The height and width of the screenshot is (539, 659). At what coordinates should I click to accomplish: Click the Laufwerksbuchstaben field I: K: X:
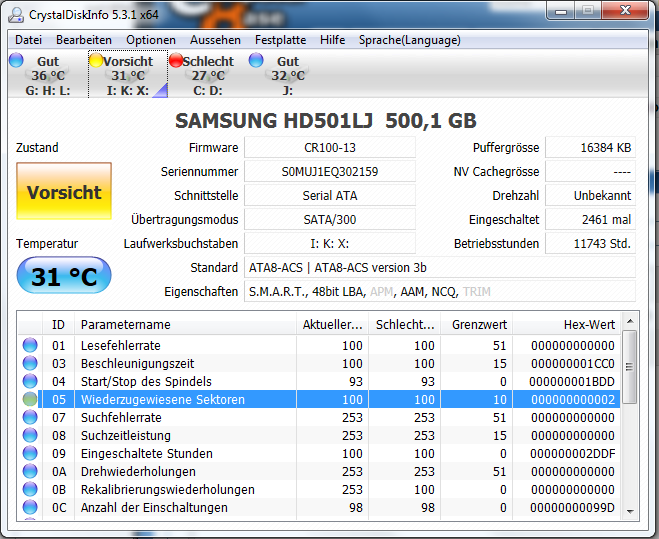330,243
